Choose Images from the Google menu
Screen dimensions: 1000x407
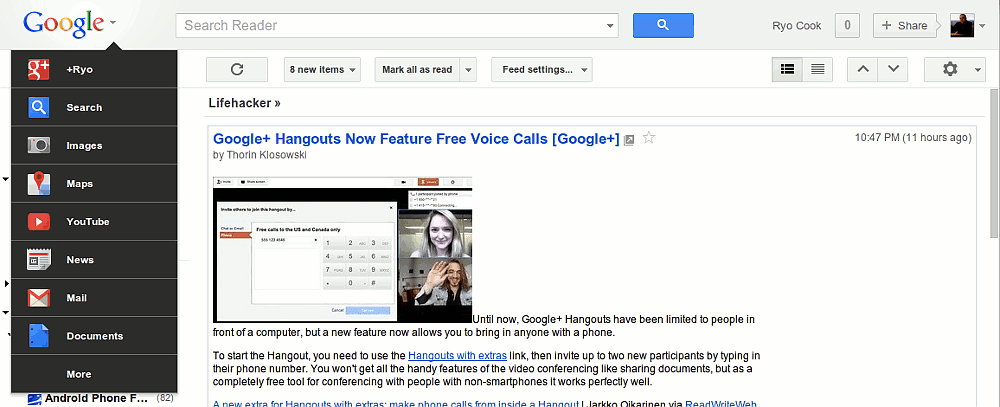[x=94, y=145]
